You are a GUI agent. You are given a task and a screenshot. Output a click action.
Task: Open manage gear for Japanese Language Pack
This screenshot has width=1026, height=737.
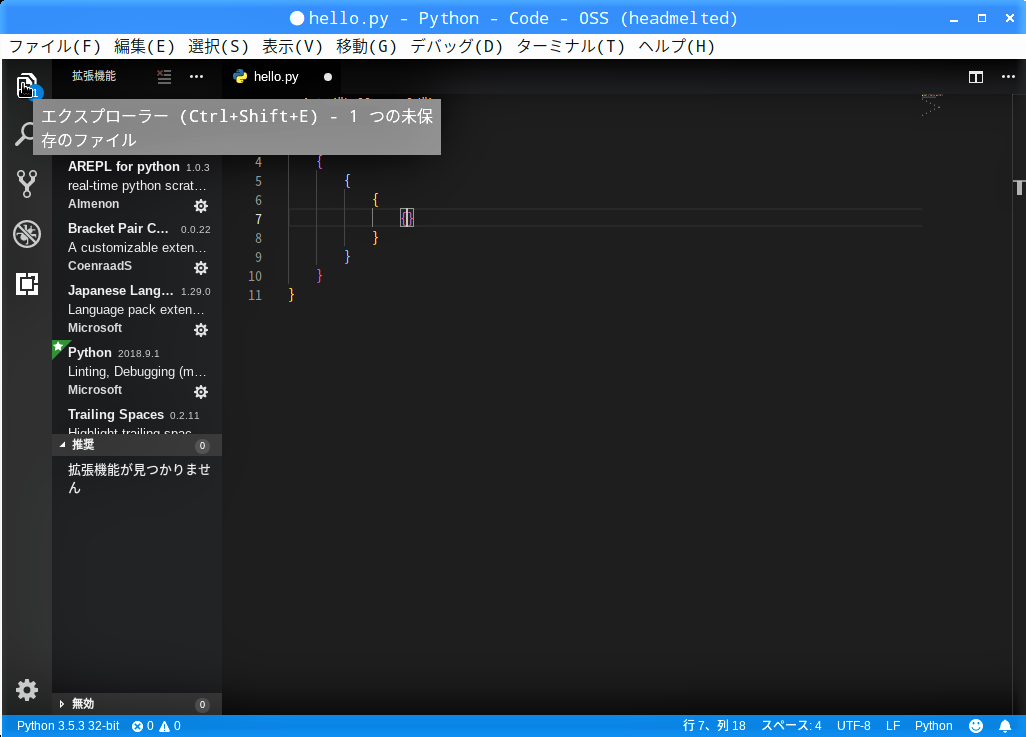(x=201, y=330)
